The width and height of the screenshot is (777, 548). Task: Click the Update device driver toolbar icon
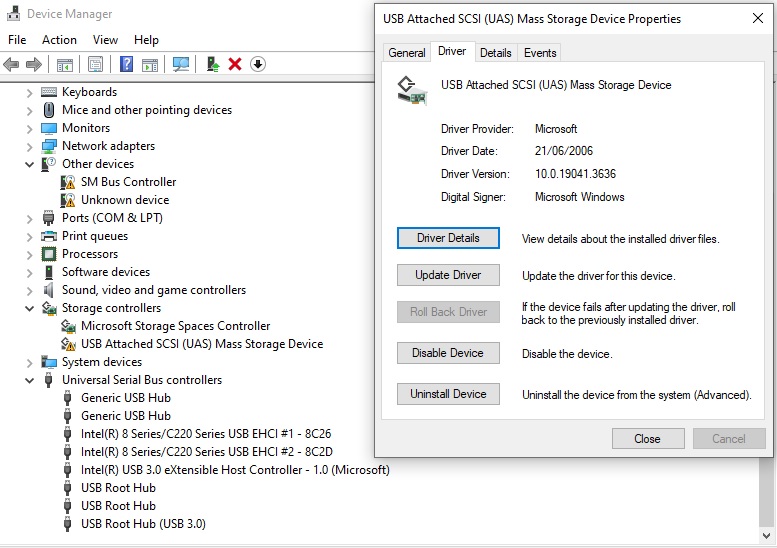point(213,64)
